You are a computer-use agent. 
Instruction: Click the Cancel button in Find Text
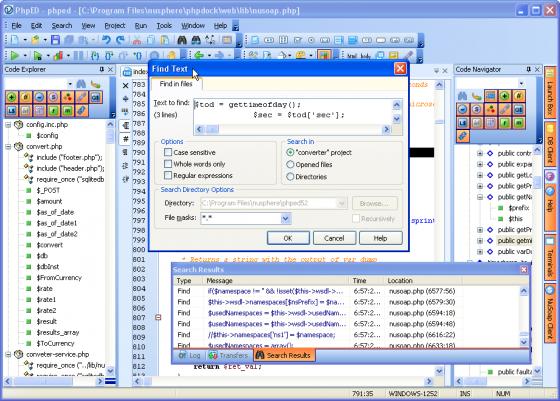[334, 238]
